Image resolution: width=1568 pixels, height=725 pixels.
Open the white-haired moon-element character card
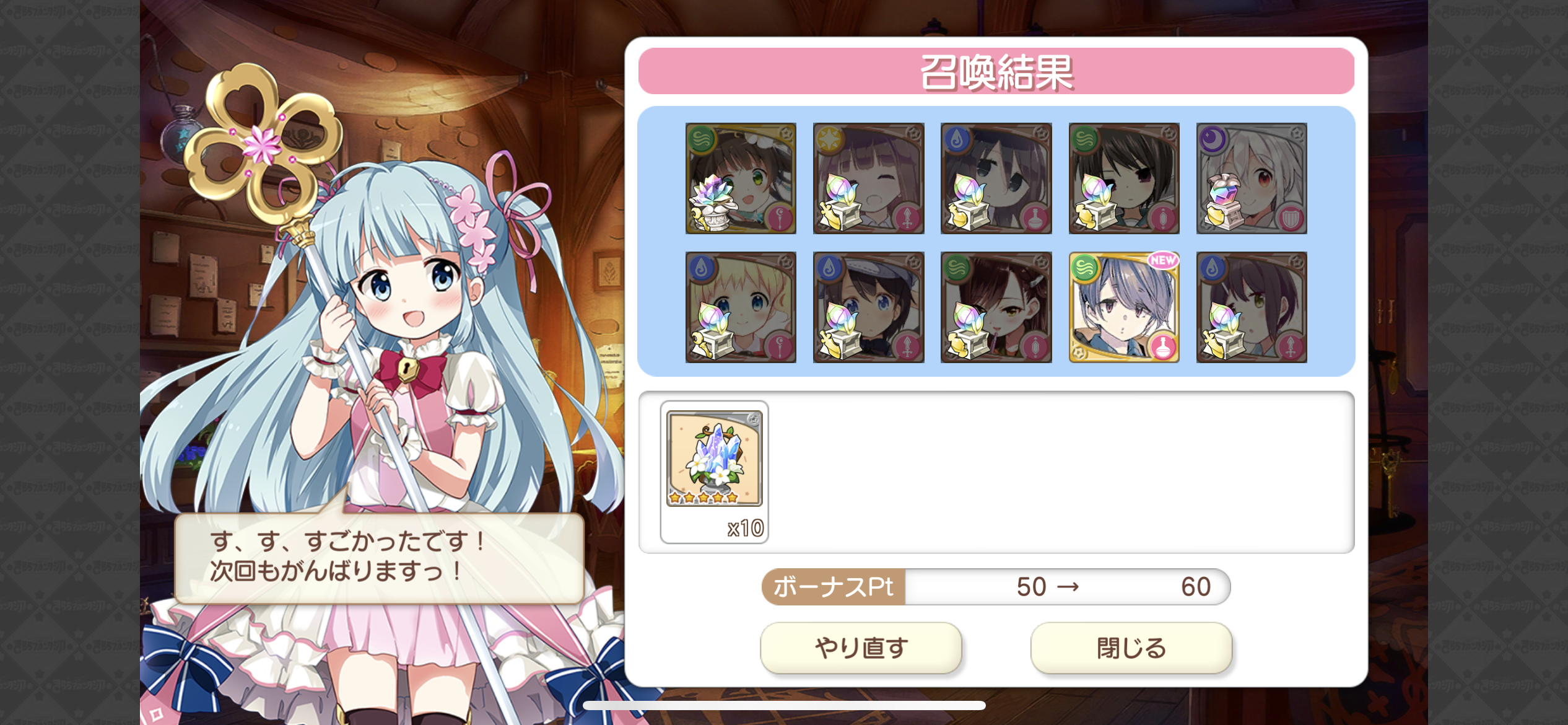(x=1252, y=178)
